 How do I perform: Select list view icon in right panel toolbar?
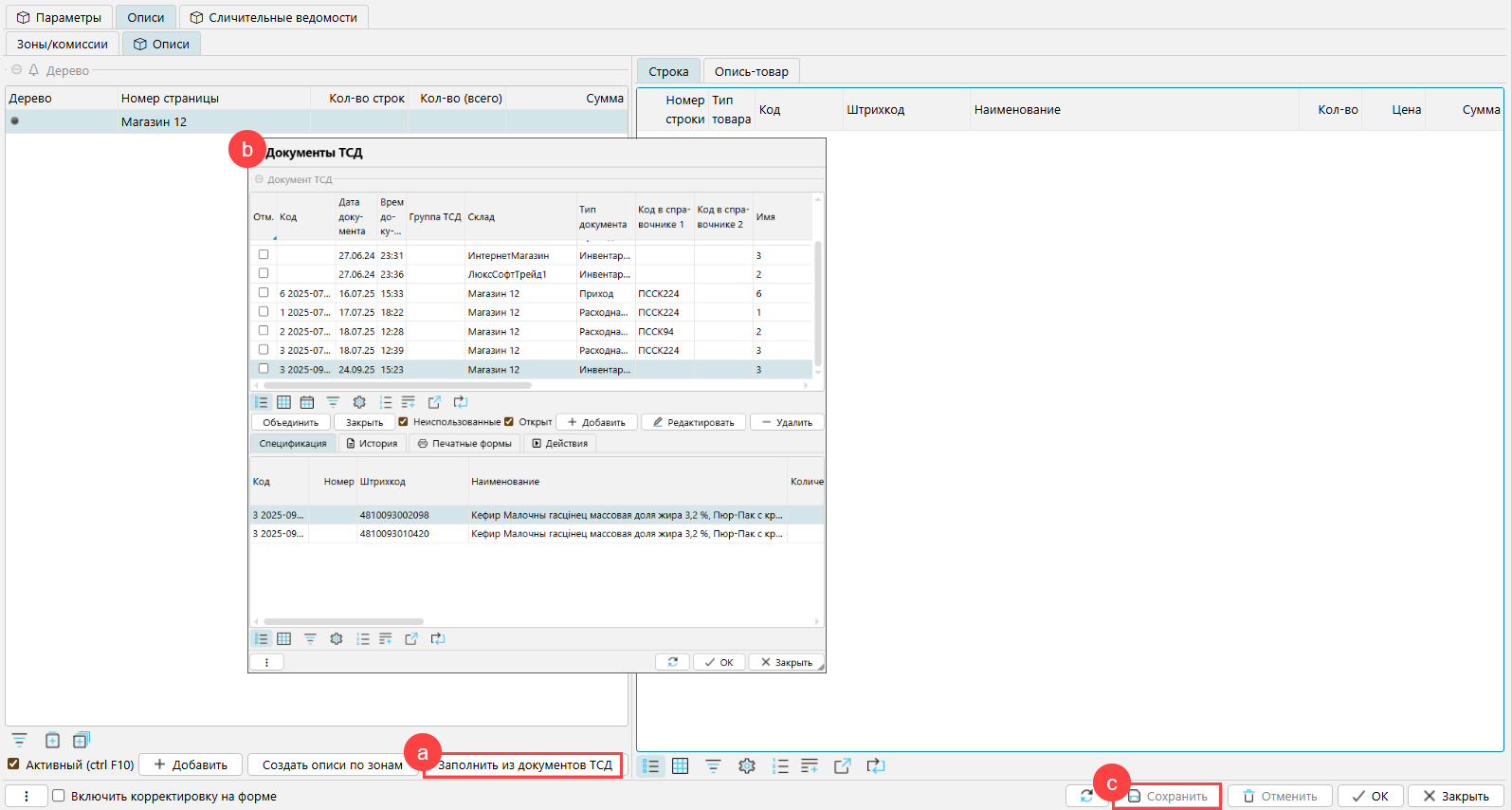[650, 766]
